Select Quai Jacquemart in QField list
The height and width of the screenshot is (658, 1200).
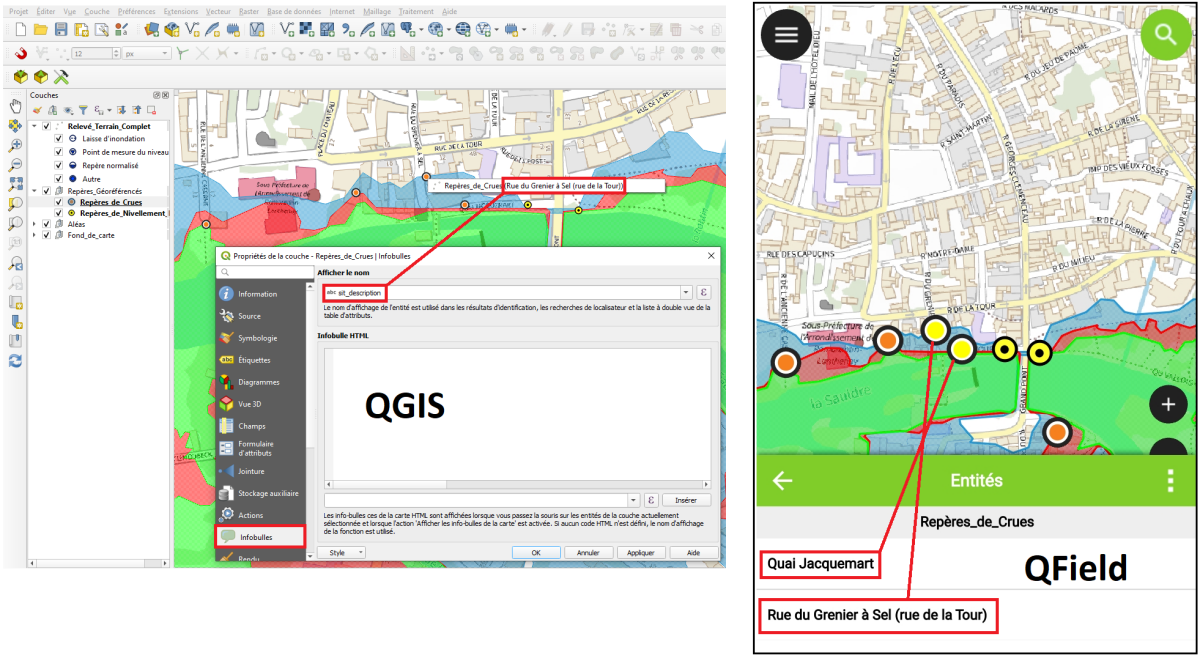[x=821, y=564]
